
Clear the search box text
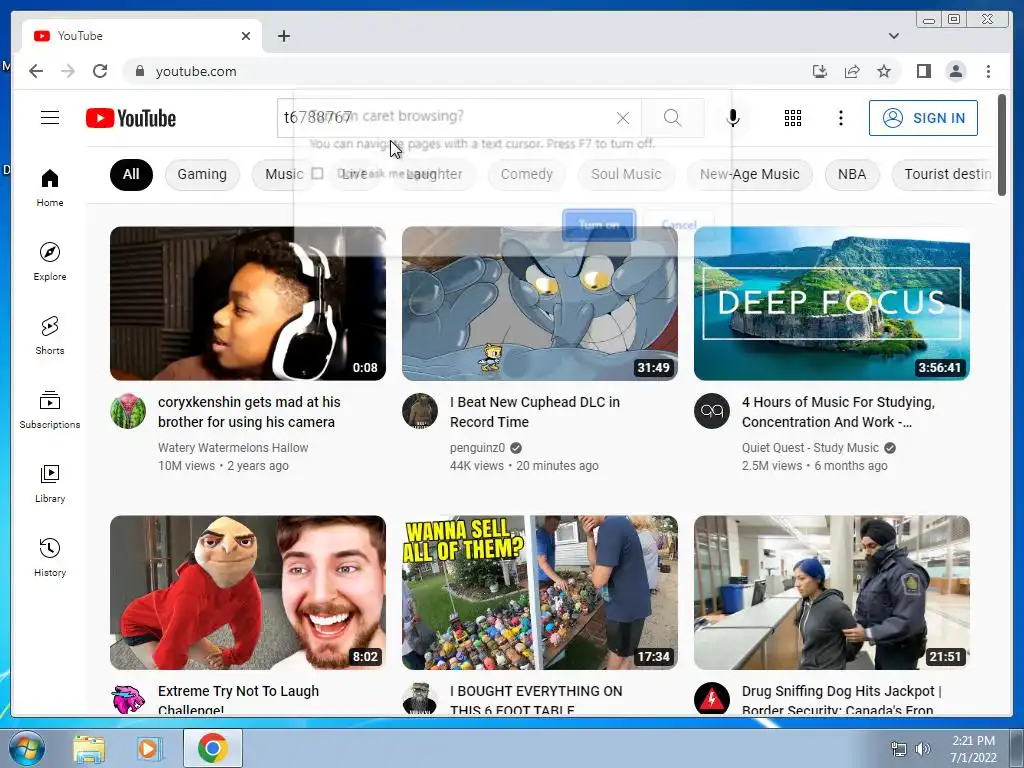click(623, 118)
